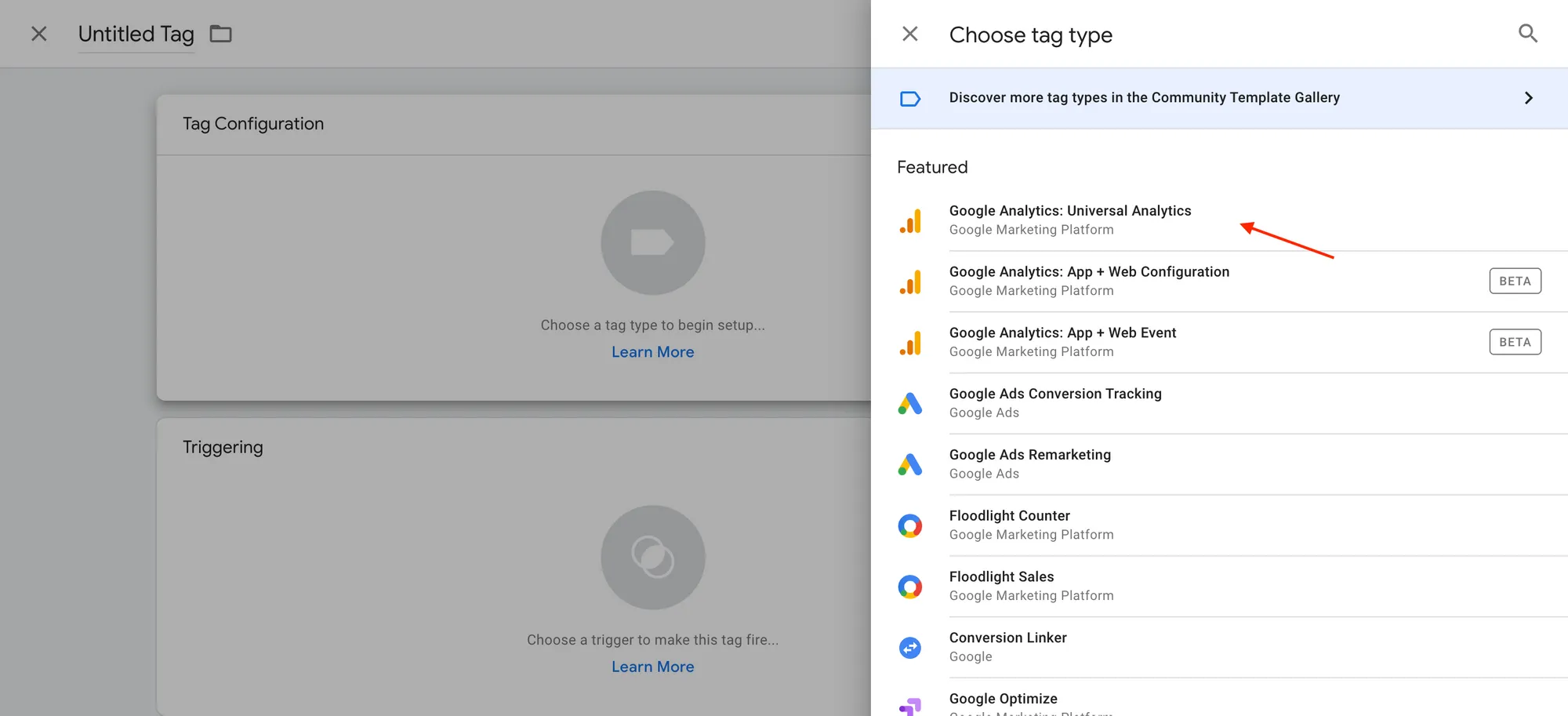Click the Universal Analytics bar chart icon
Viewport: 1568px width, 716px height.
coord(910,221)
